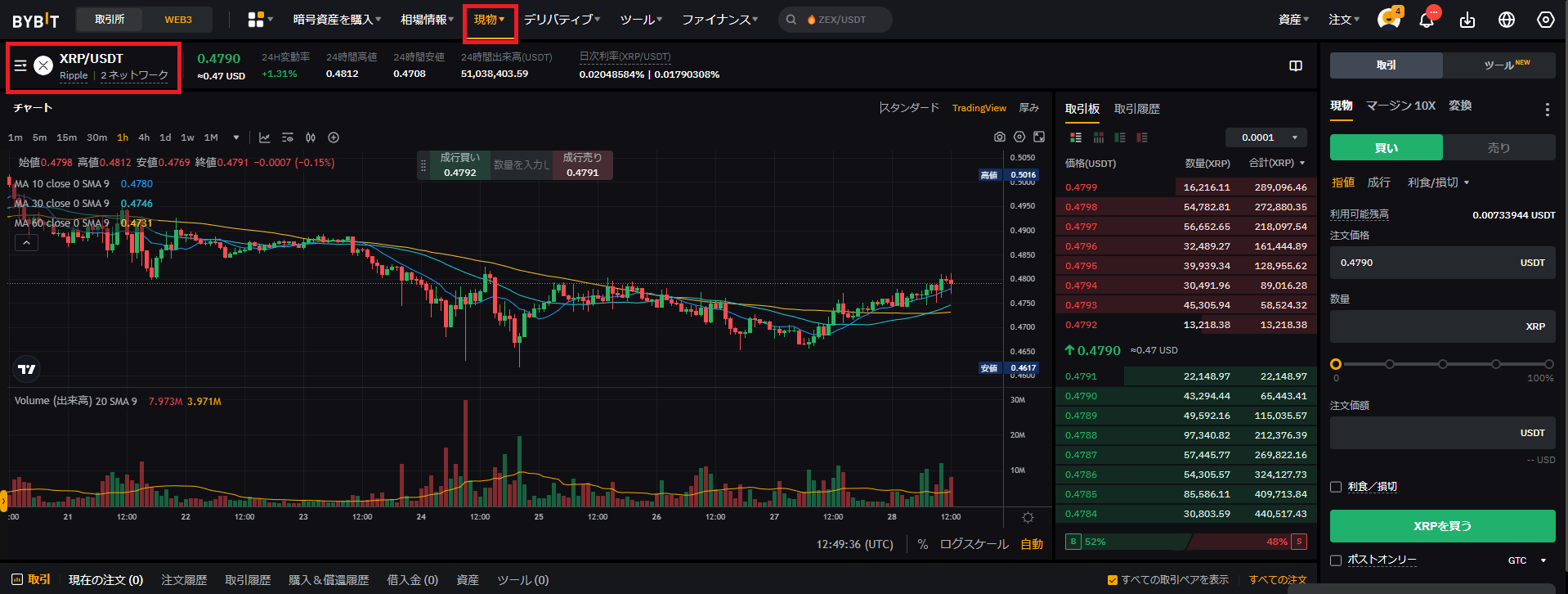
Task: Expand the 注文 header menu
Action: (1344, 20)
